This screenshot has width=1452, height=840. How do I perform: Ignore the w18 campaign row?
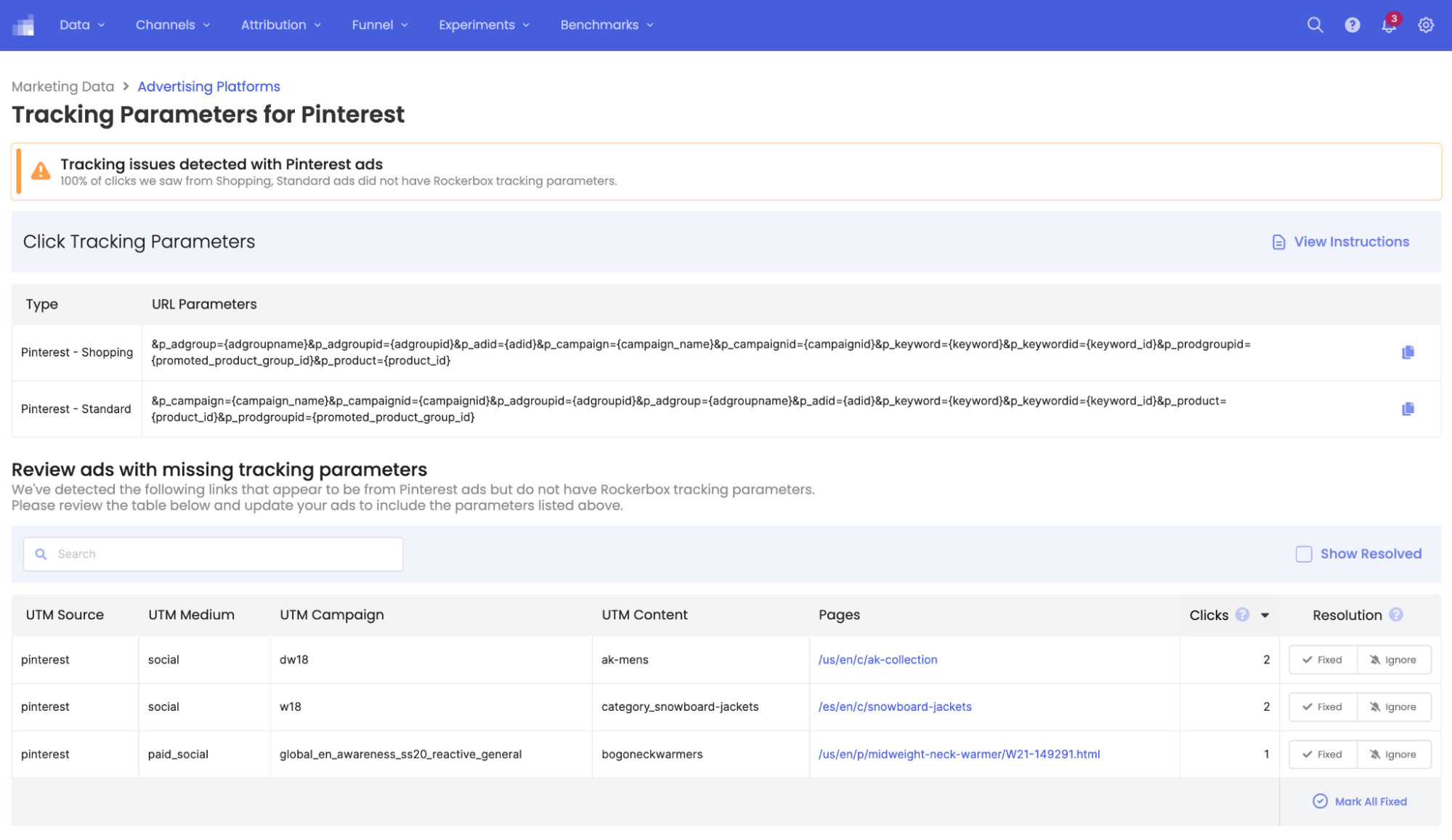1394,707
